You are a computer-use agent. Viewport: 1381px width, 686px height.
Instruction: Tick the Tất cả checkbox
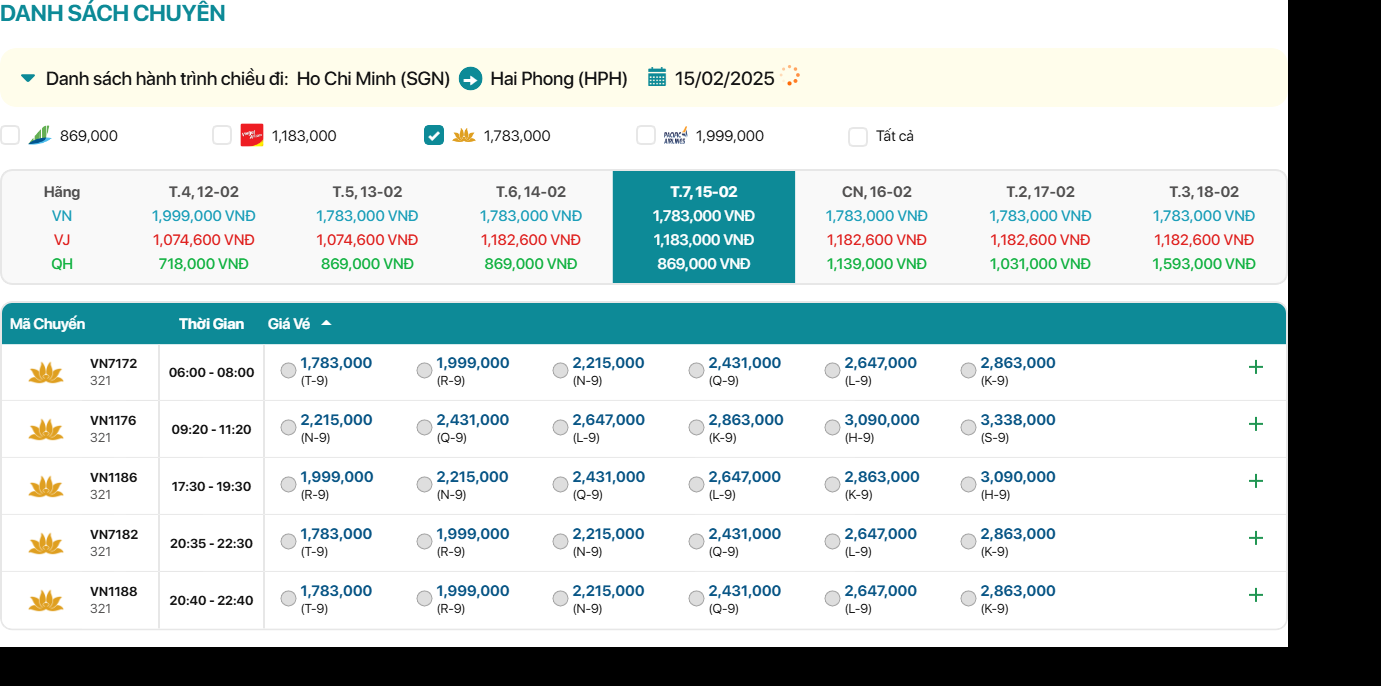858,137
